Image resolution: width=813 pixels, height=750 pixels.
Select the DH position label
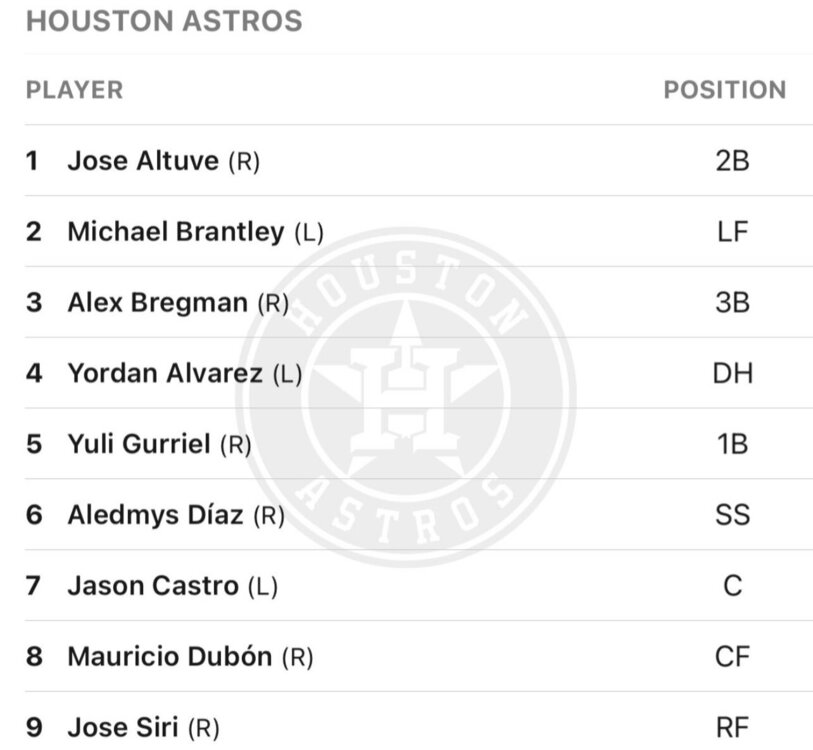click(732, 374)
